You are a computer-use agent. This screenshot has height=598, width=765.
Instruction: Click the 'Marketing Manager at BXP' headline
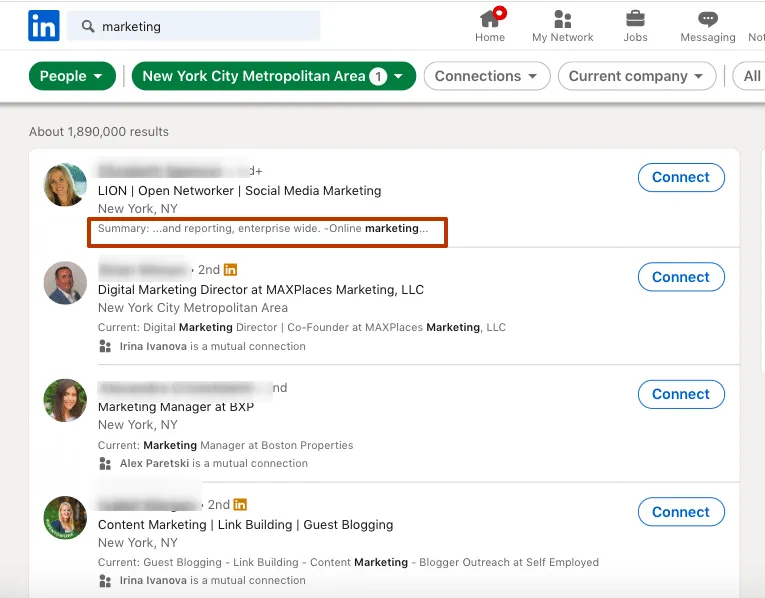pos(176,407)
